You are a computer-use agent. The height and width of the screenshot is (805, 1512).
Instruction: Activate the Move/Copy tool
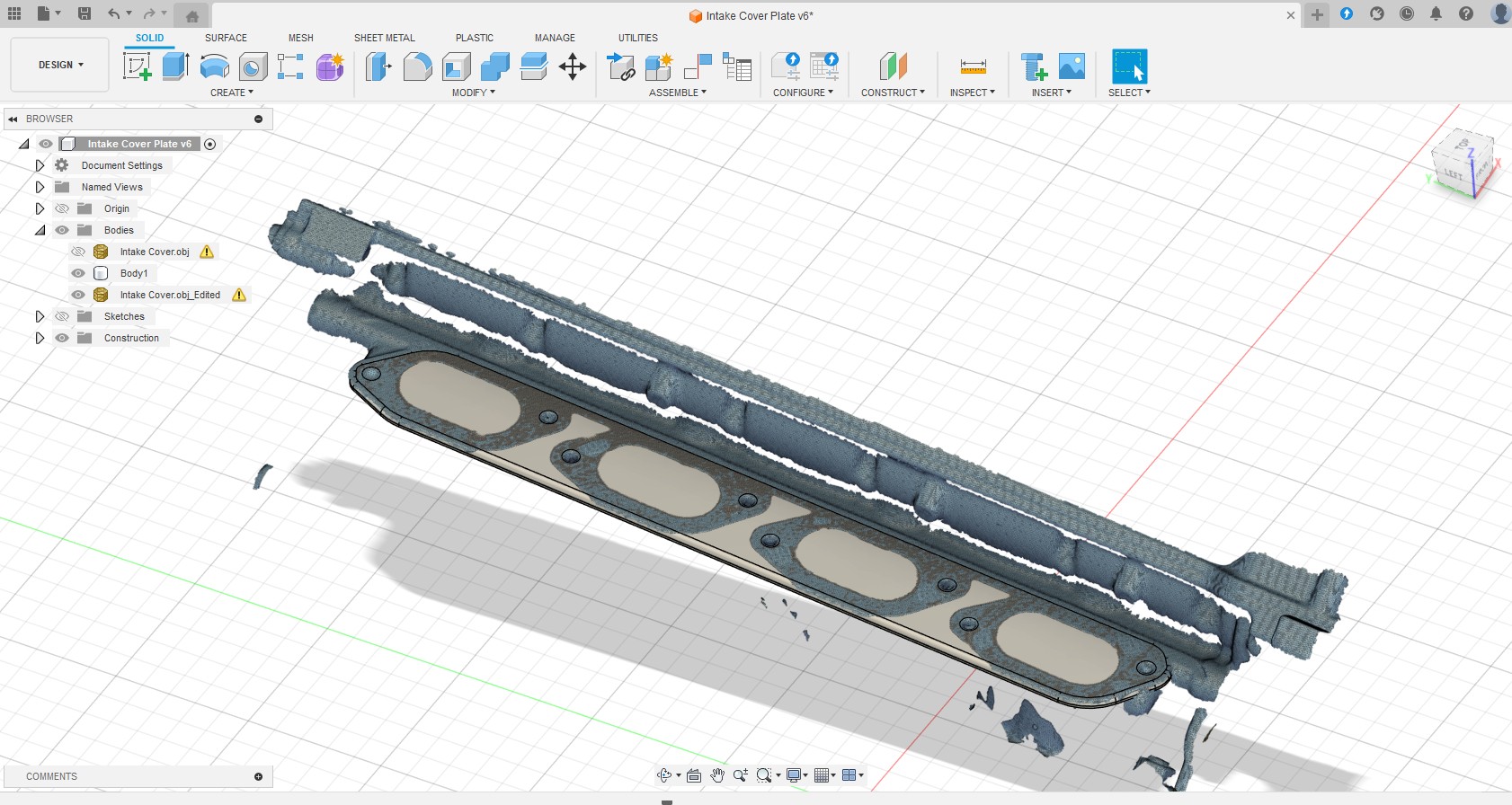point(573,66)
